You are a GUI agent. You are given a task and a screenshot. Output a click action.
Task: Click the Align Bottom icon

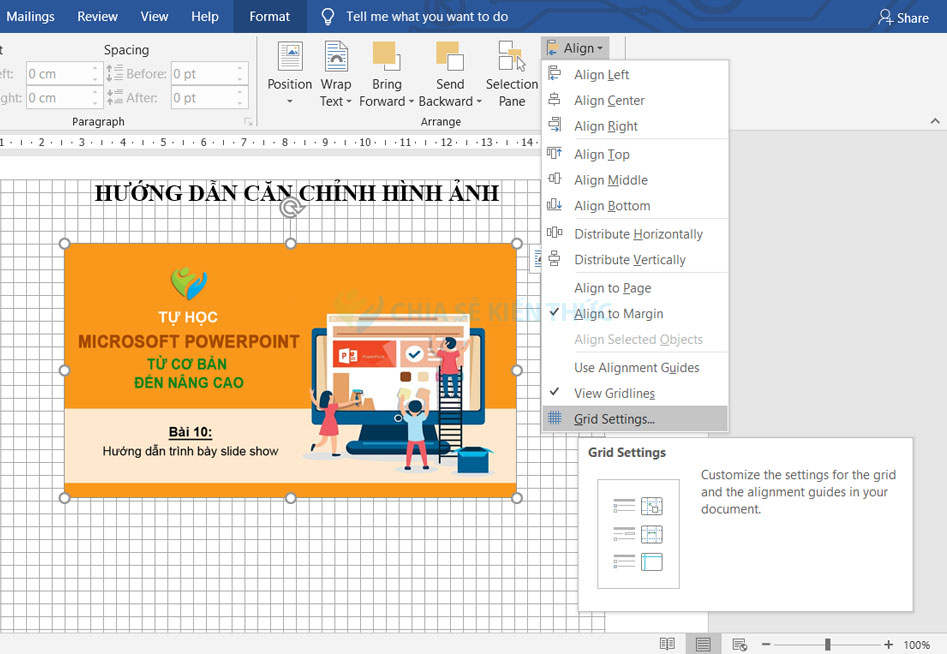point(554,205)
